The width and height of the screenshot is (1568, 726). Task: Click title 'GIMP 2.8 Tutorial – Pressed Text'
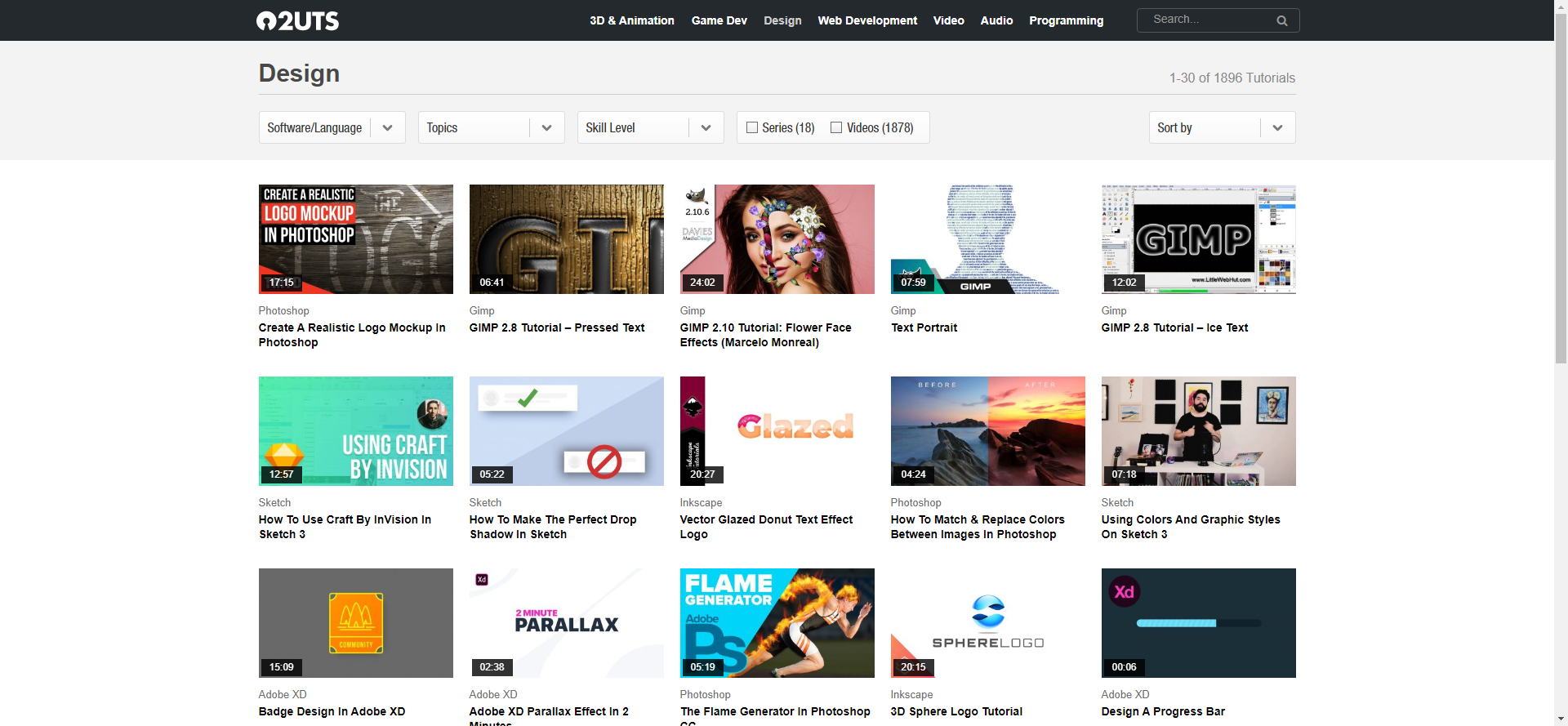[x=557, y=327]
